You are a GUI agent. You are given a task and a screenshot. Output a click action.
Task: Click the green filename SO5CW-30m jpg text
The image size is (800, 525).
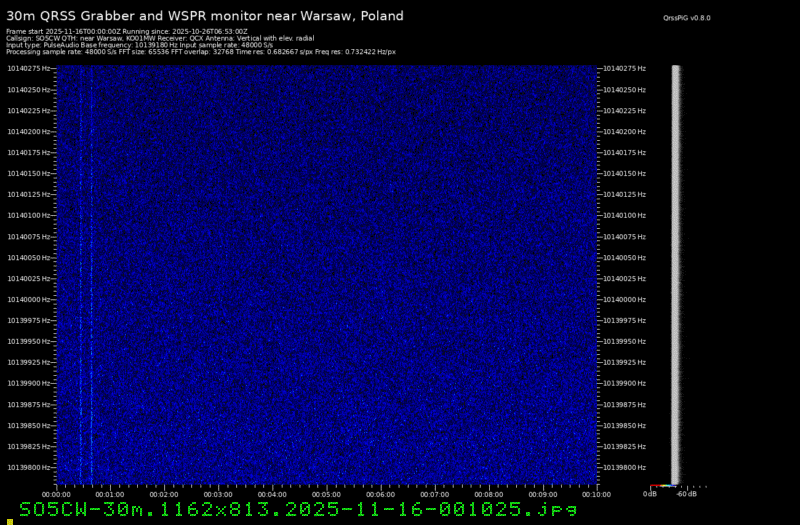[298, 509]
